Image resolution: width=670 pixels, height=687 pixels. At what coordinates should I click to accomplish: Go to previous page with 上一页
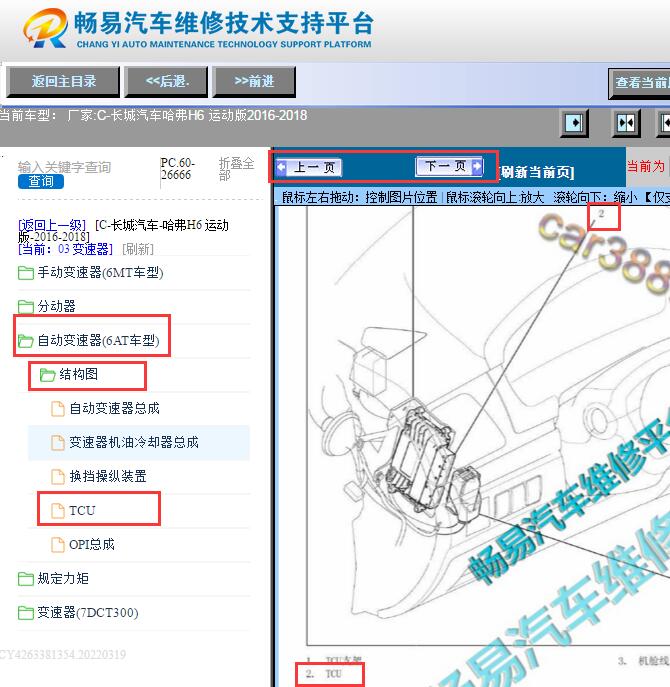pyautogui.click(x=309, y=167)
